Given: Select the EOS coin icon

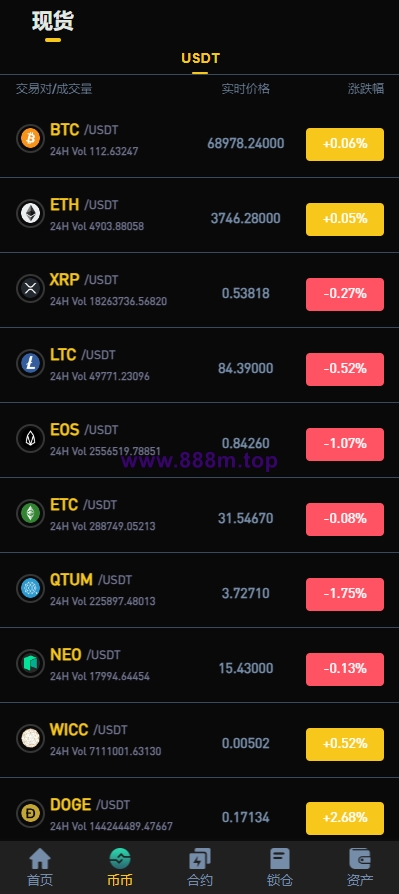Looking at the screenshot, I should point(30,438).
